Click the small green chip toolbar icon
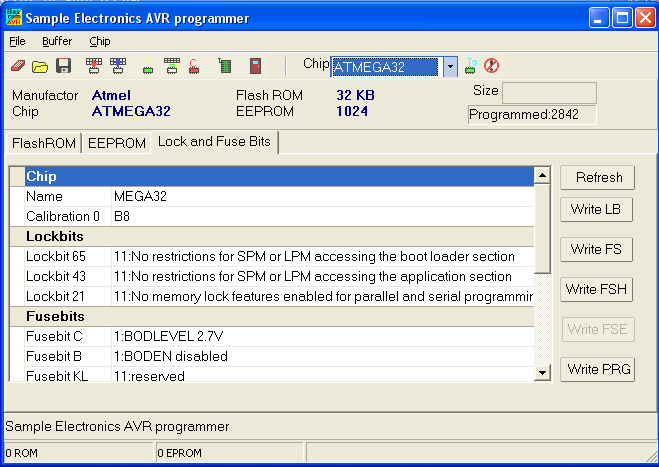This screenshot has height=467, width=659. coord(148,68)
